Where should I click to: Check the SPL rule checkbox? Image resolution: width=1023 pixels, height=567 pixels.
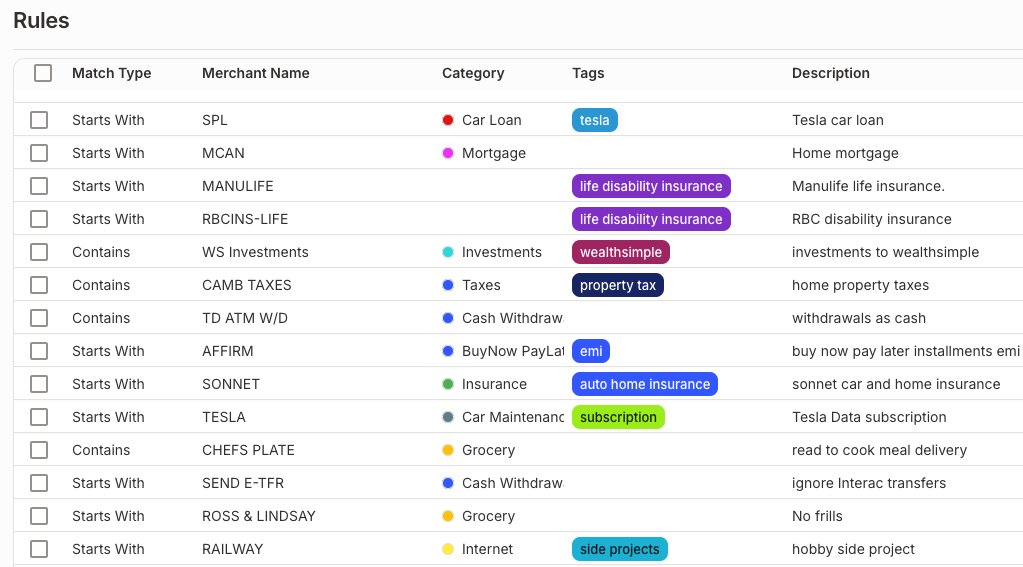pyautogui.click(x=39, y=120)
